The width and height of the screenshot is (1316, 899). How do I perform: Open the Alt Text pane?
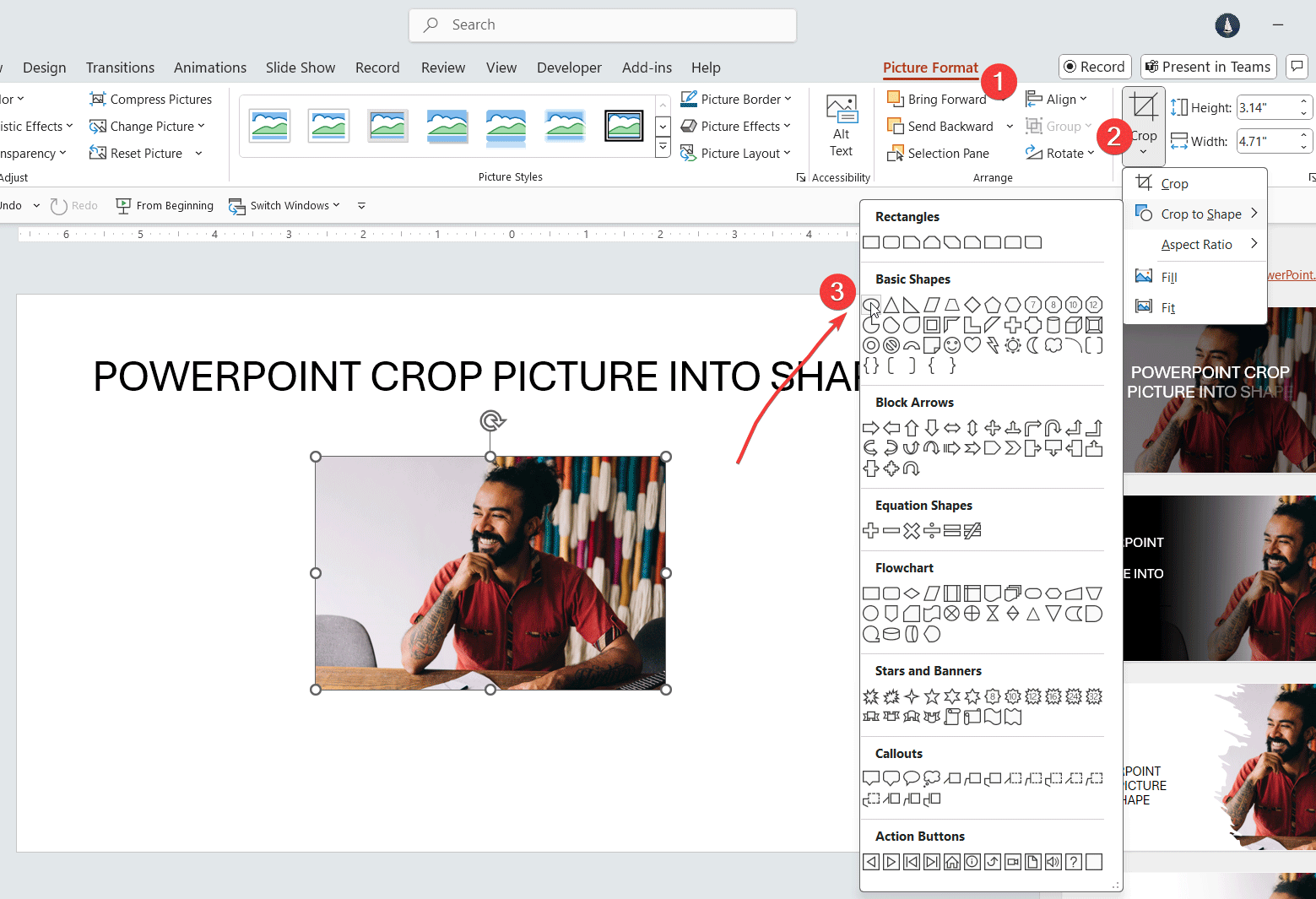coord(841,127)
